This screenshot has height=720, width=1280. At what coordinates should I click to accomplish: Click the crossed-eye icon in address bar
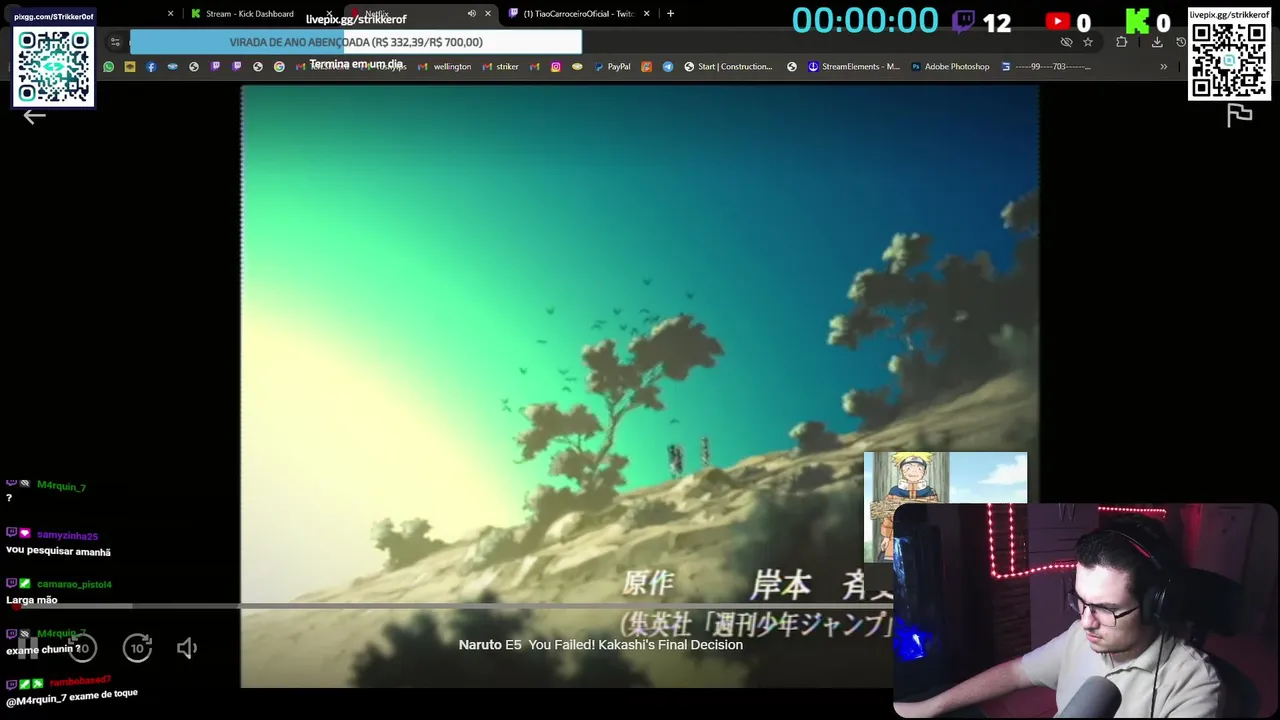tap(1066, 42)
